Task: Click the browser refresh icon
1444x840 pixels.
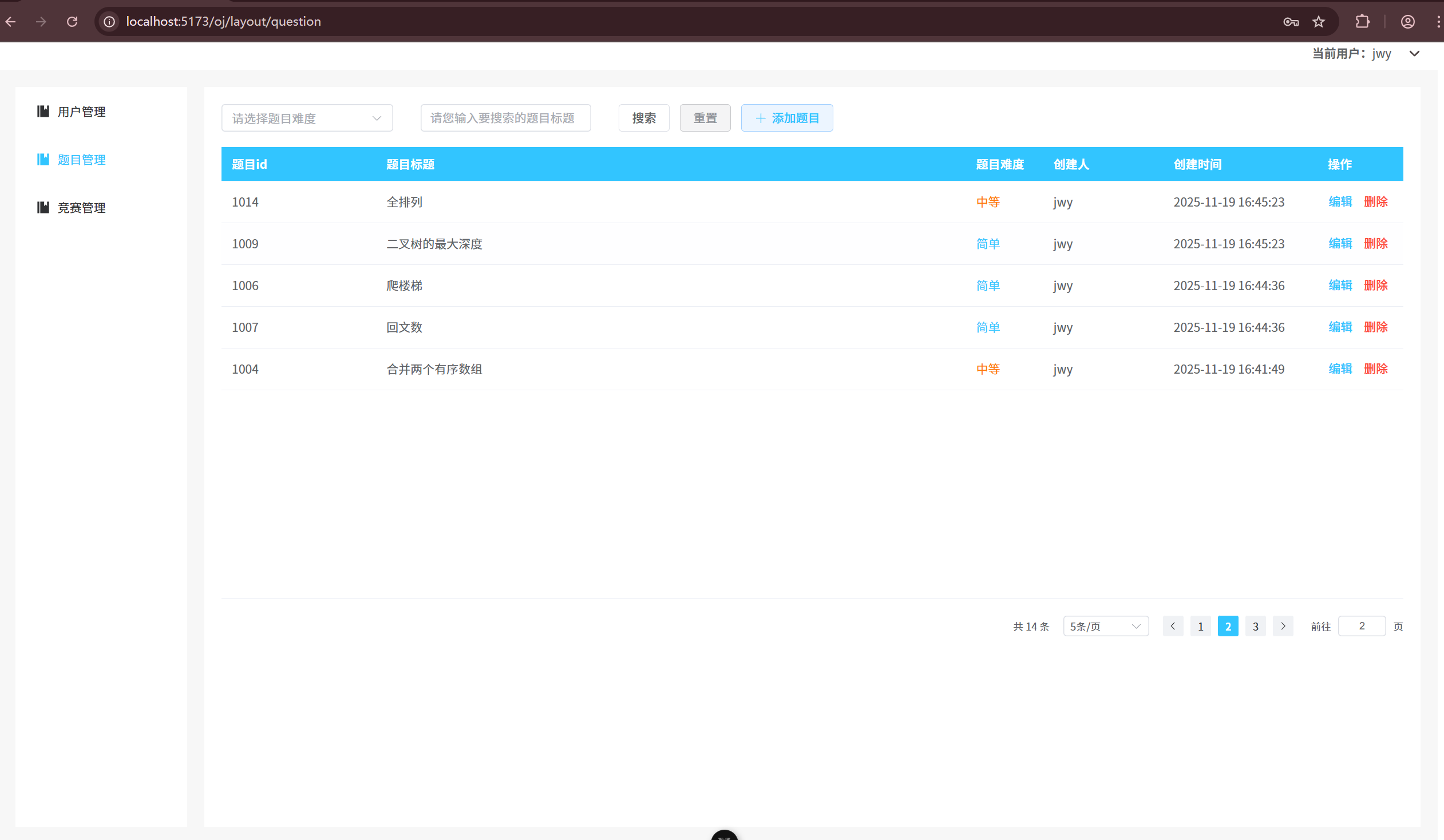Action: pos(72,21)
